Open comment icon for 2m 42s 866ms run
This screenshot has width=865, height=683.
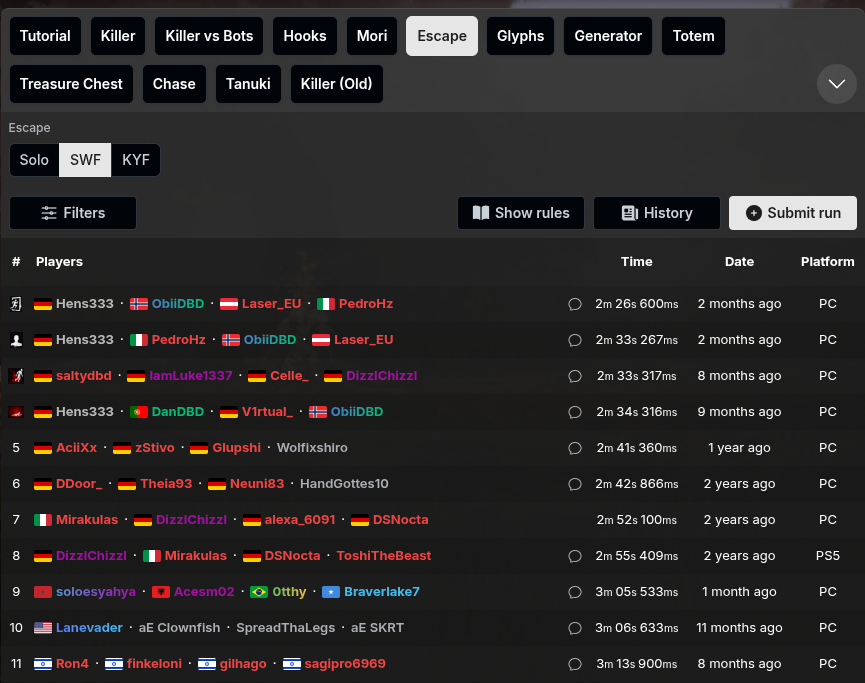click(x=575, y=484)
